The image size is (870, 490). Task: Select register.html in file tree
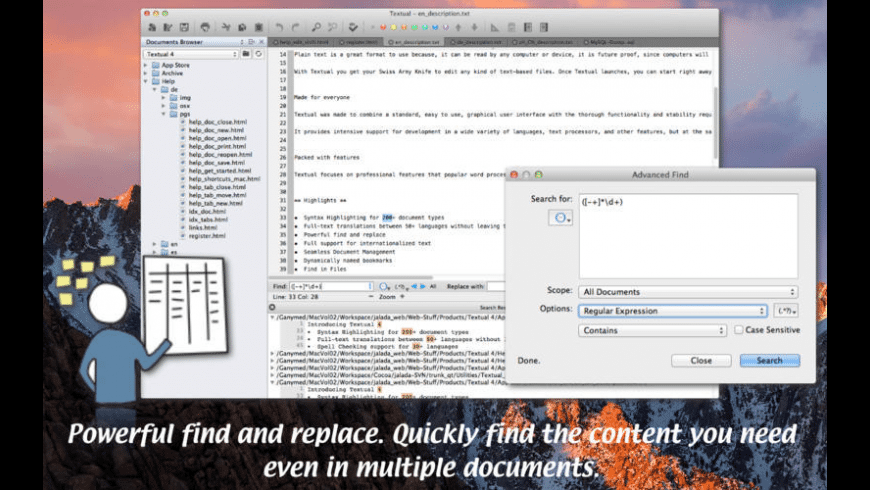[x=207, y=235]
